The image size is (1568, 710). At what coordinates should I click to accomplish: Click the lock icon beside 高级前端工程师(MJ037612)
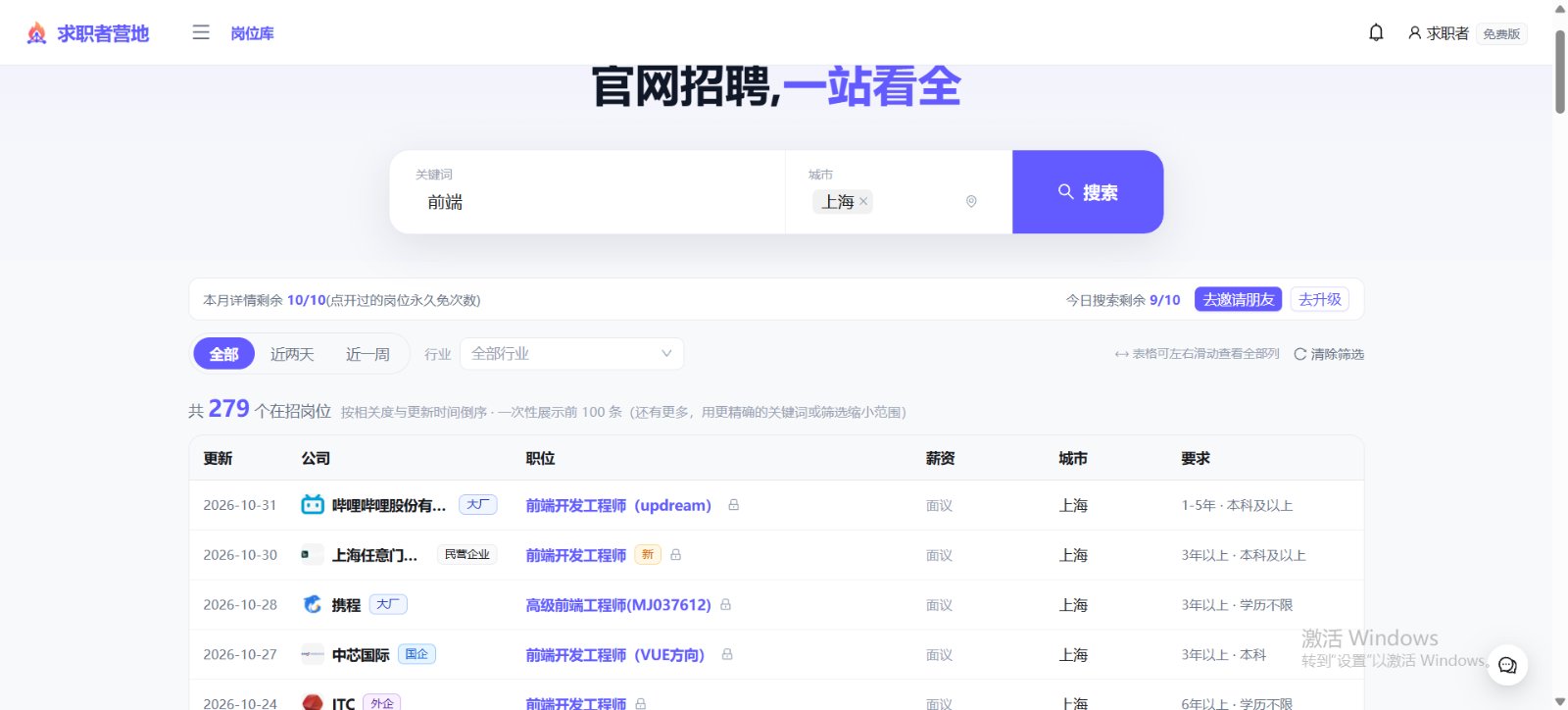725,605
